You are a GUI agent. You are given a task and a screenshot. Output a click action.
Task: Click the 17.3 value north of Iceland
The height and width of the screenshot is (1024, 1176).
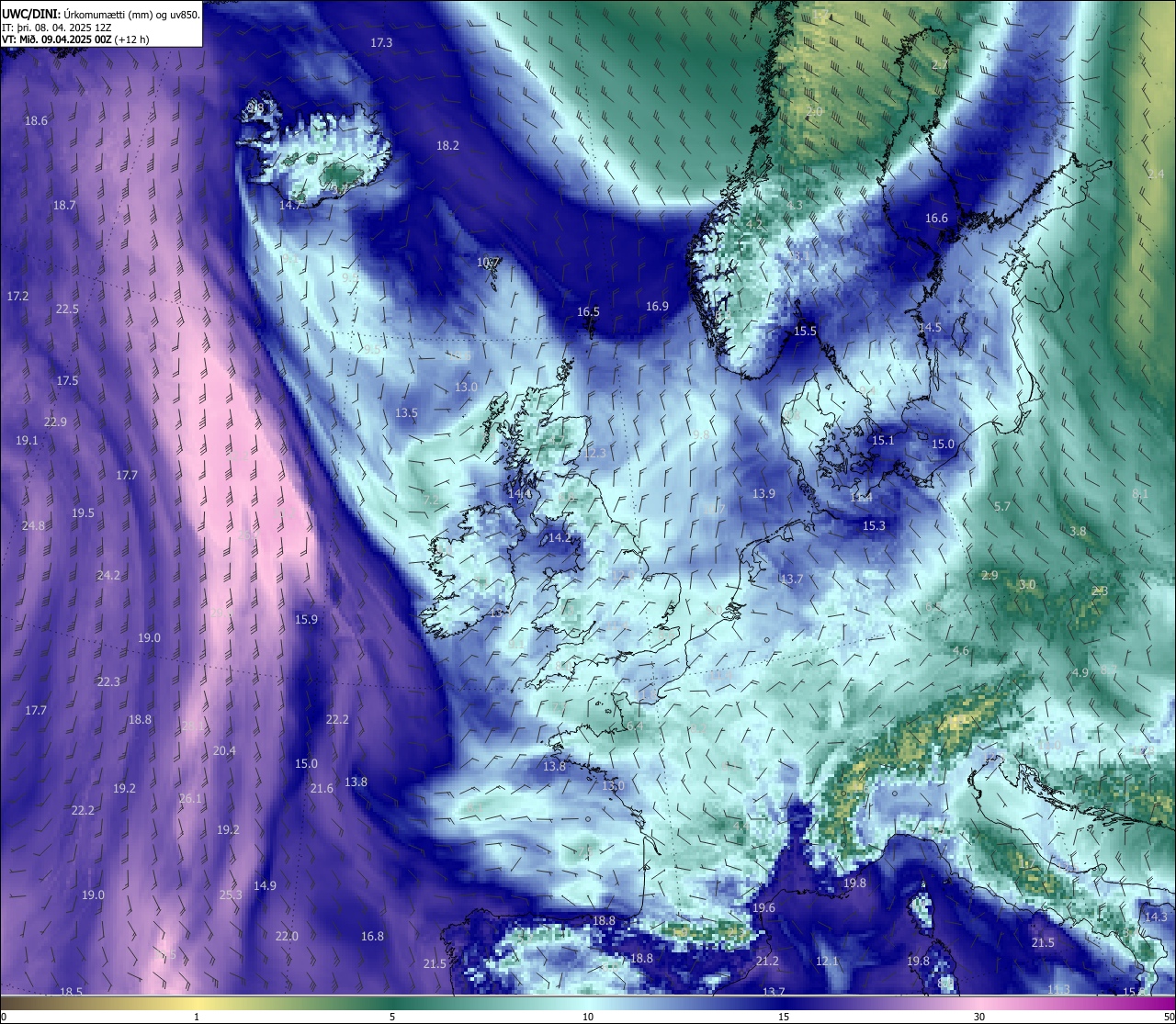point(381,43)
